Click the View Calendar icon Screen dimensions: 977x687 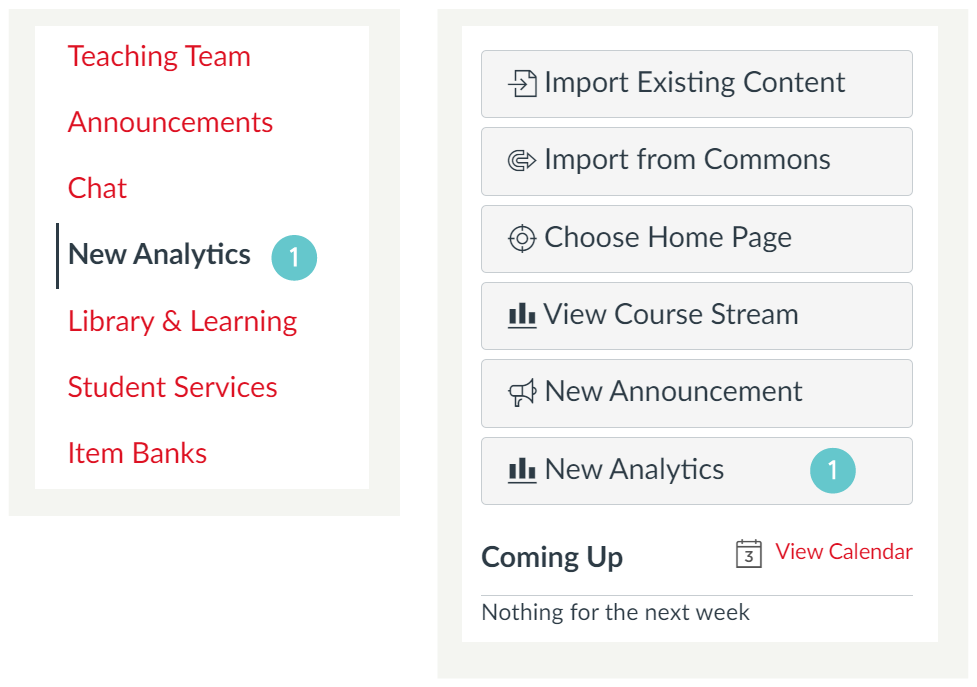coord(749,552)
